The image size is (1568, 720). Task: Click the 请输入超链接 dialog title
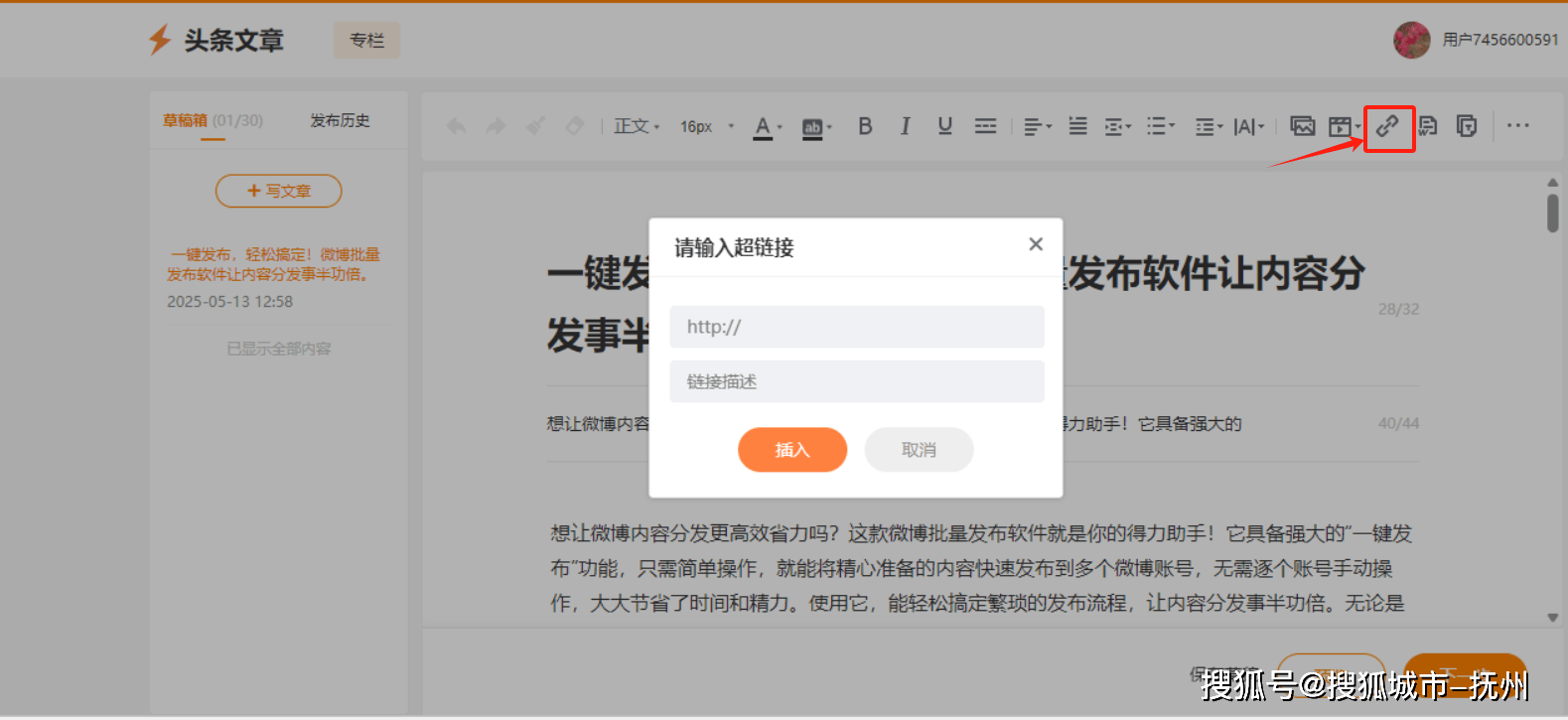click(x=734, y=248)
